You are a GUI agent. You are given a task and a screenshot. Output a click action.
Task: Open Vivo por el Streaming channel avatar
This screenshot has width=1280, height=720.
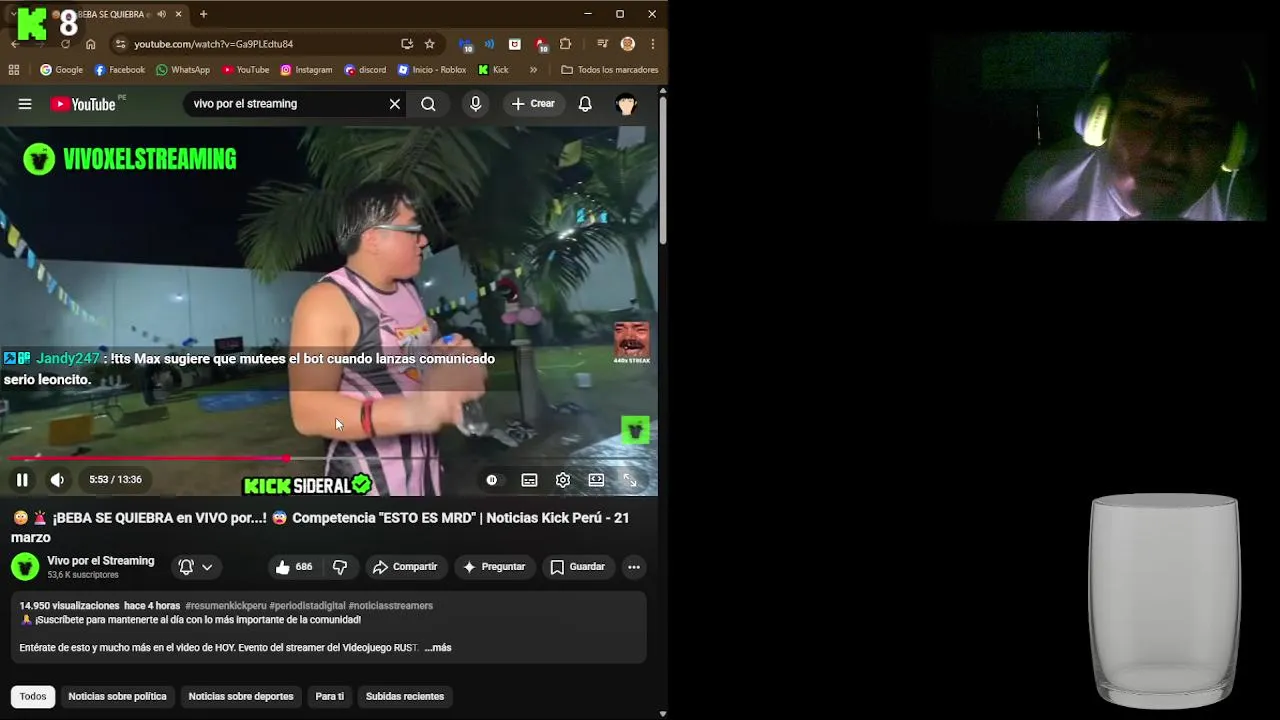(25, 567)
